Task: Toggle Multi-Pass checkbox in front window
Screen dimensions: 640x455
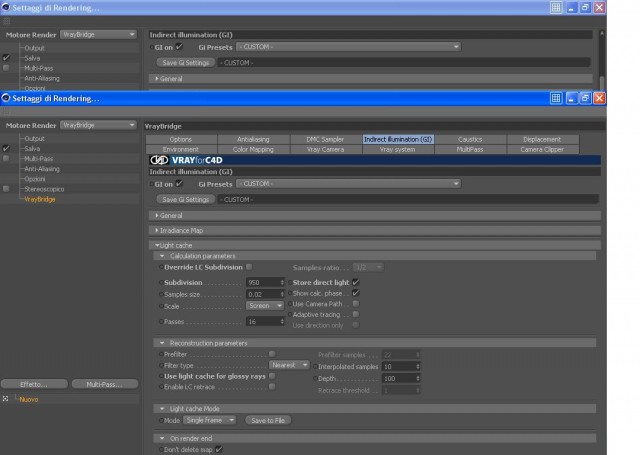Action: [6, 158]
